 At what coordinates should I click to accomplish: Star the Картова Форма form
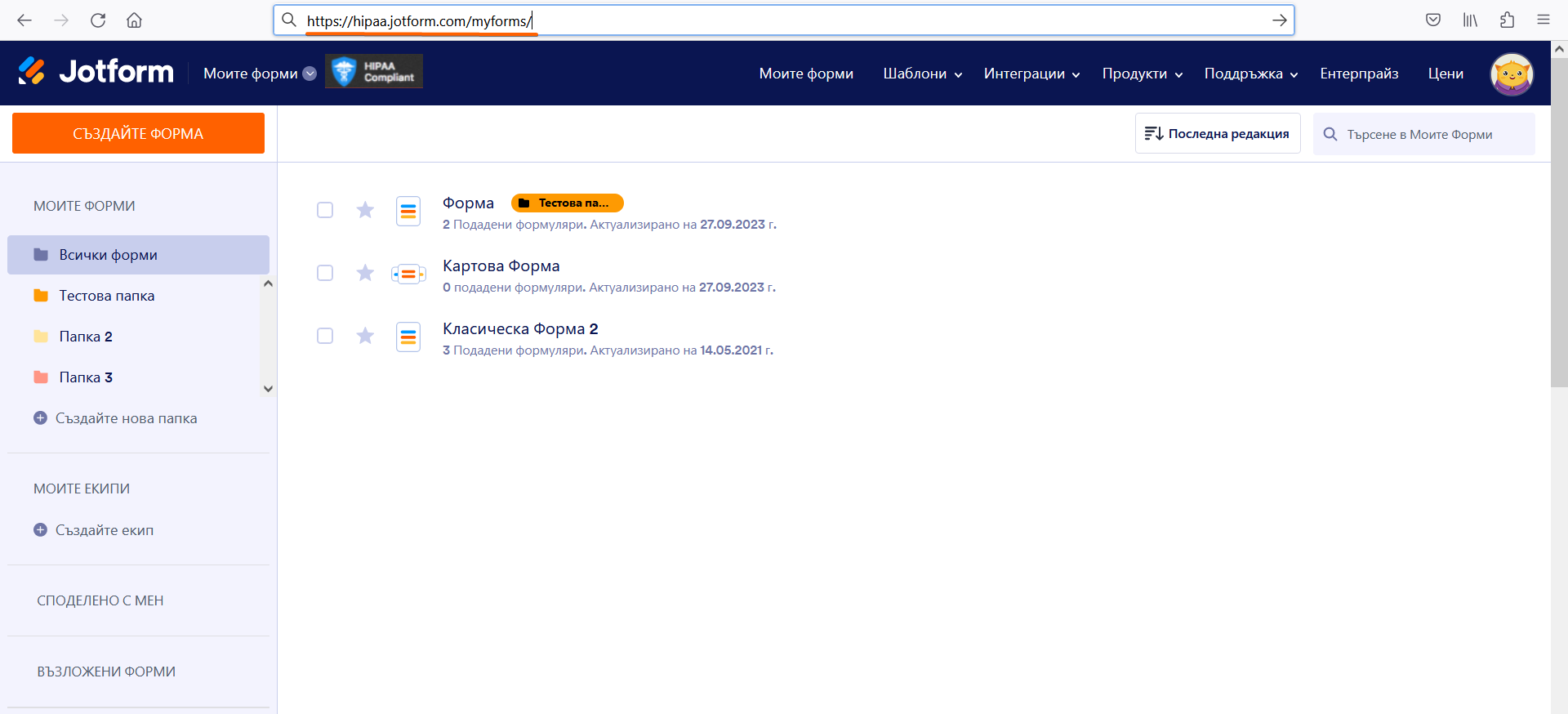365,273
